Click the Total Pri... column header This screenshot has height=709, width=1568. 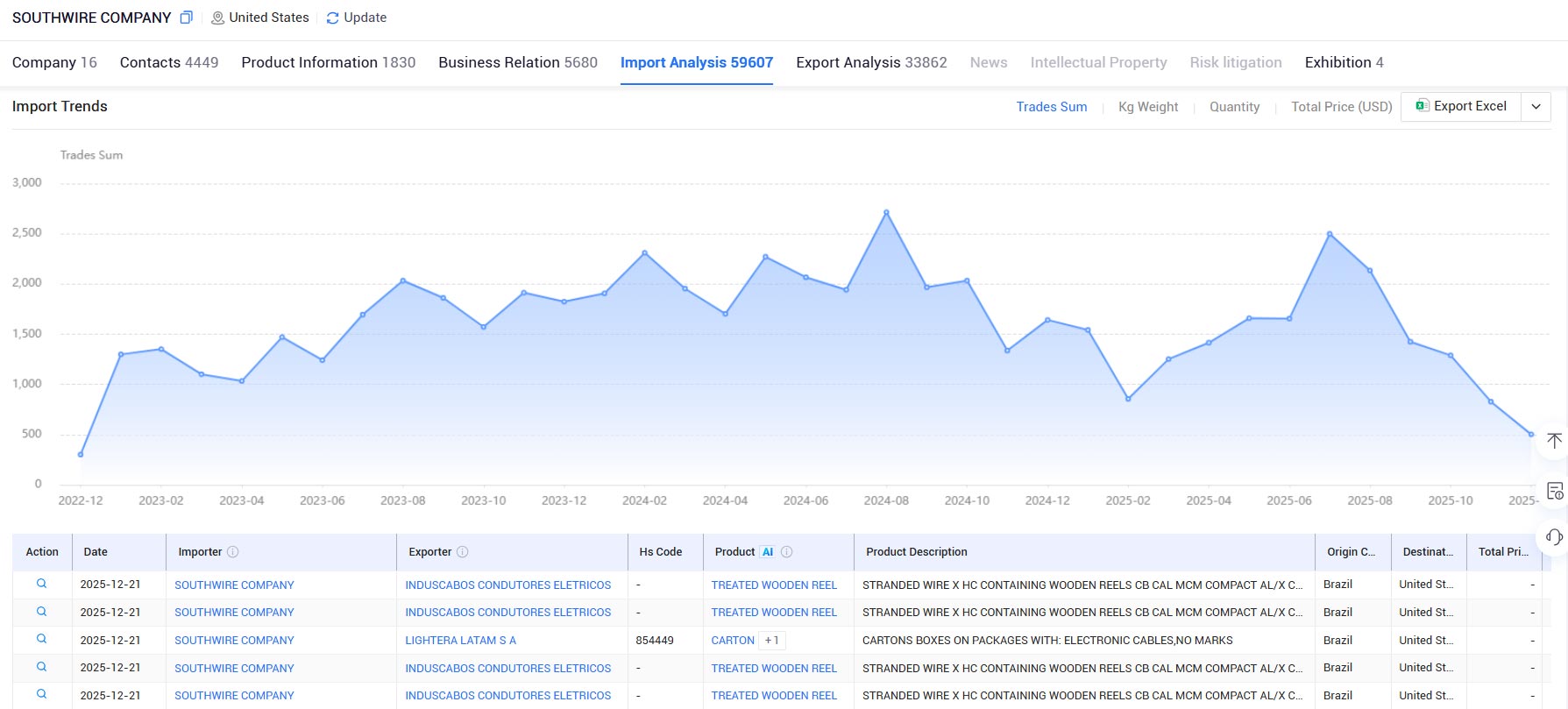pos(1503,552)
